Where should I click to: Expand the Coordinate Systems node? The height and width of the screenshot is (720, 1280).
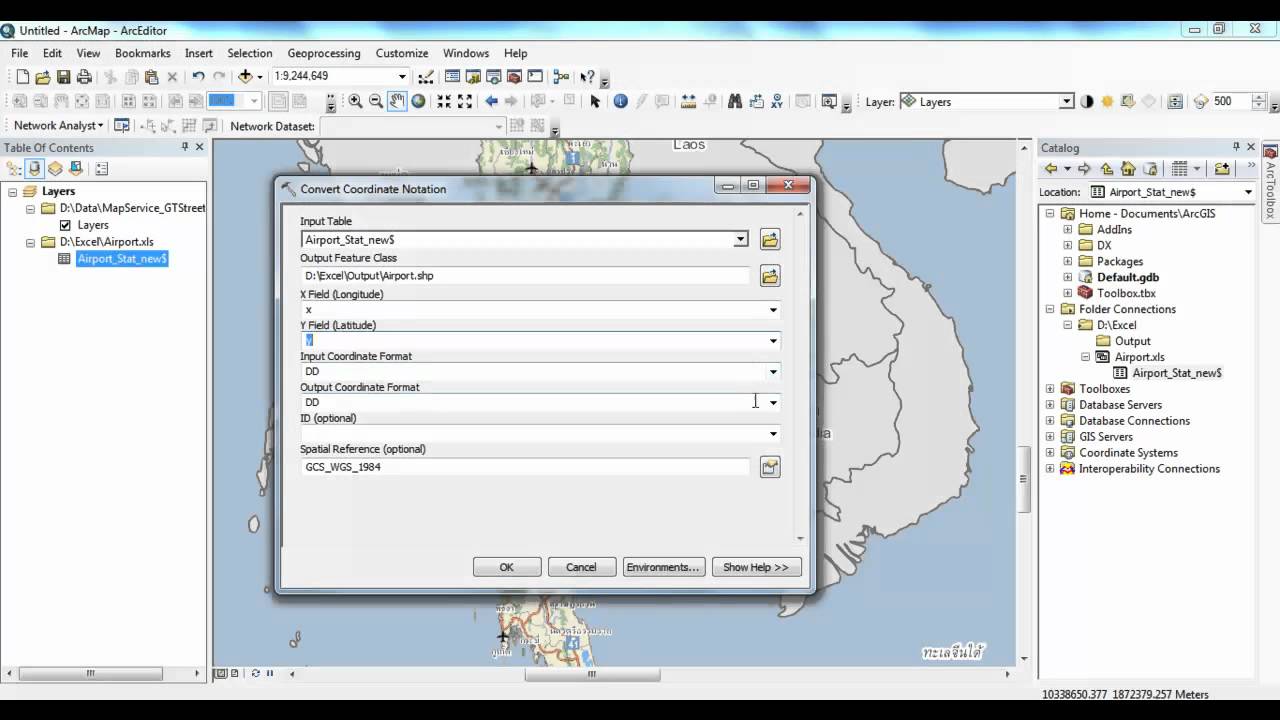1050,453
